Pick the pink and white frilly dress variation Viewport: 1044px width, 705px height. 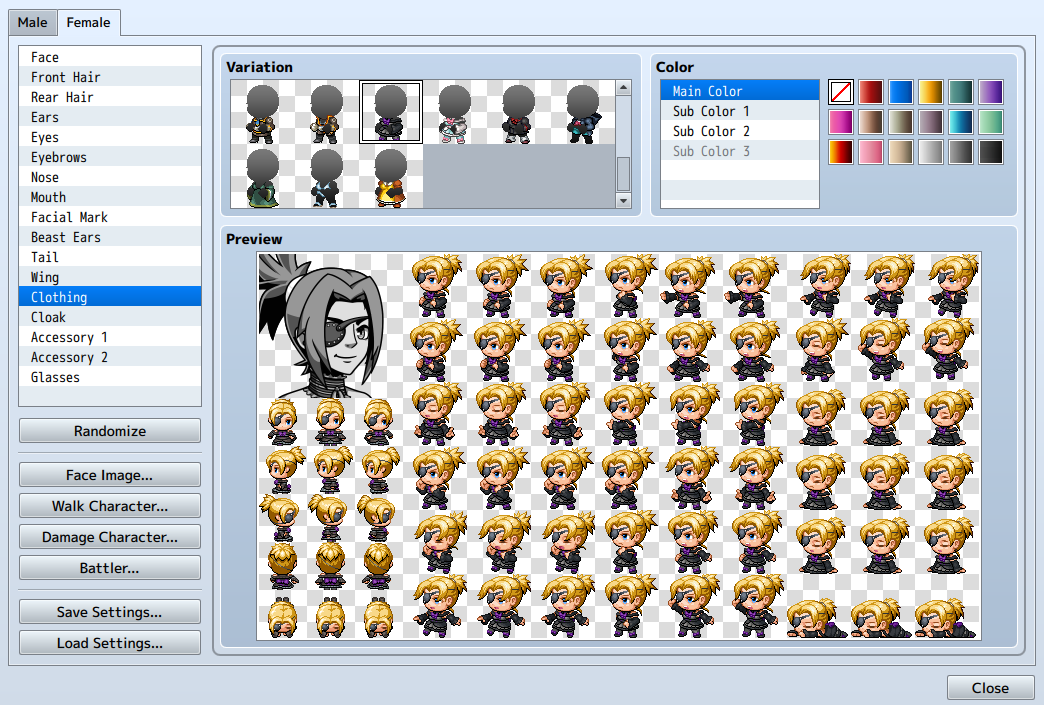click(x=455, y=112)
